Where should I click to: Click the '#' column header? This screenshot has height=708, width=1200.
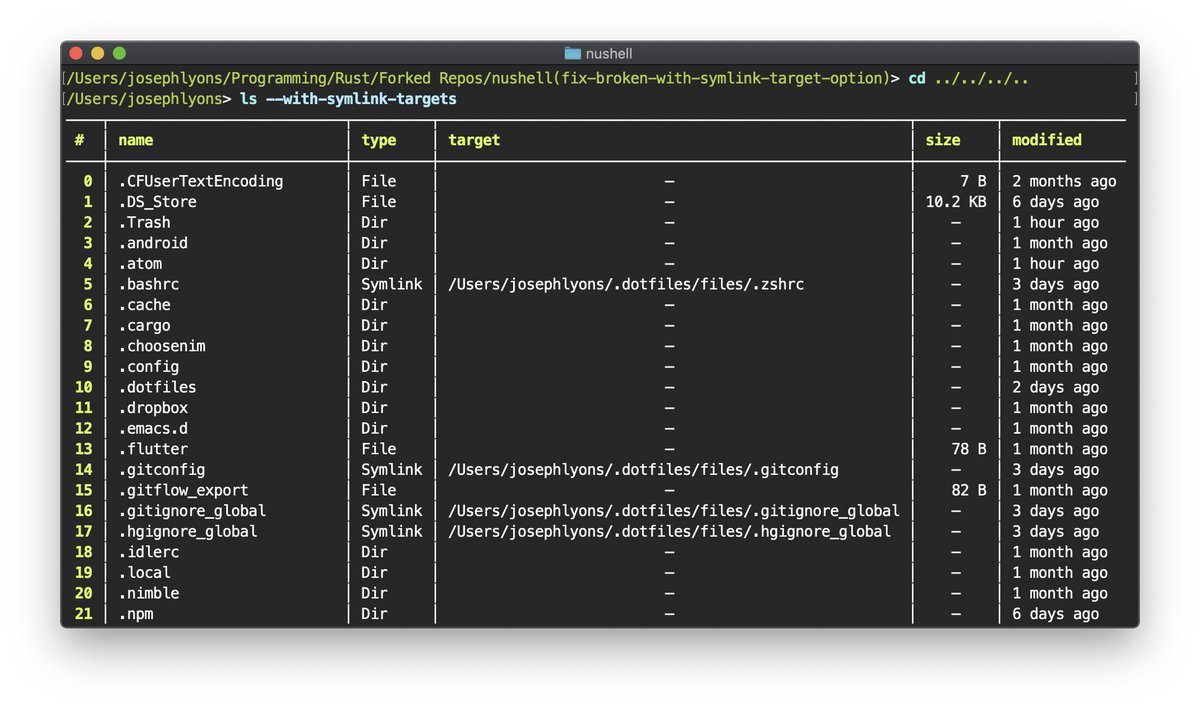(x=79, y=140)
